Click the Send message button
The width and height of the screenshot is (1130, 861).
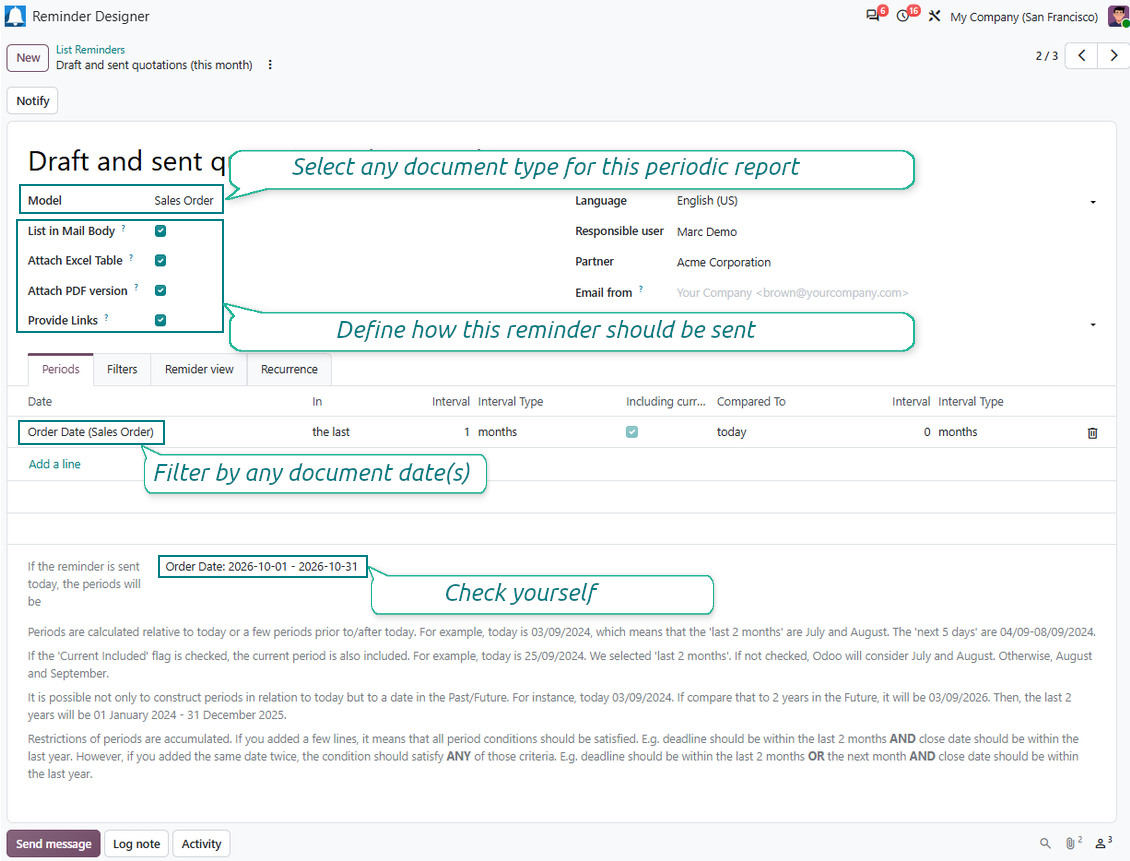[x=53, y=844]
